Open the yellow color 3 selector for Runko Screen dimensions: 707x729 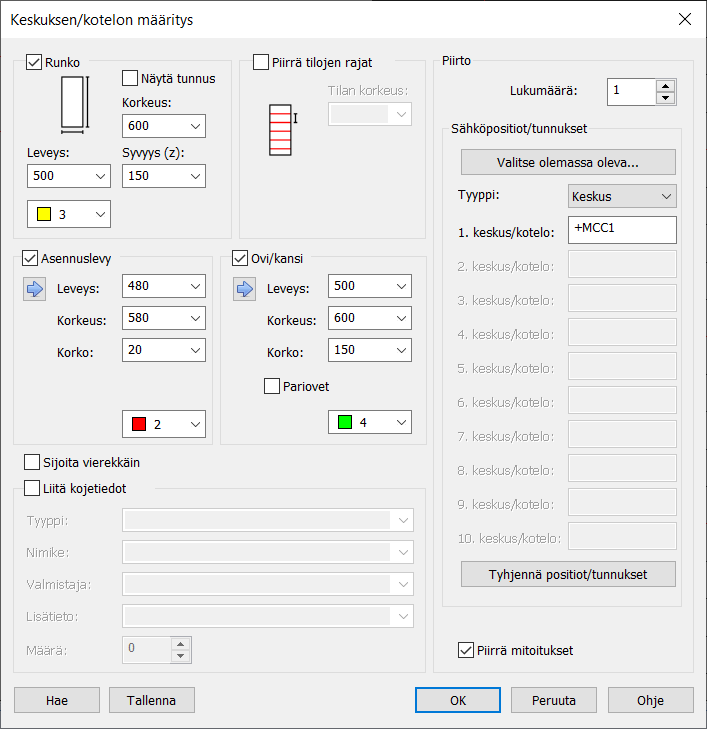(x=69, y=214)
